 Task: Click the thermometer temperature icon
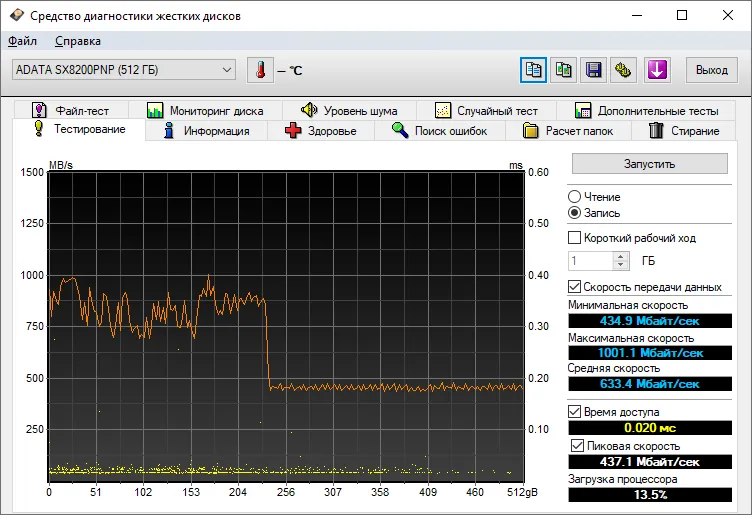coord(260,70)
